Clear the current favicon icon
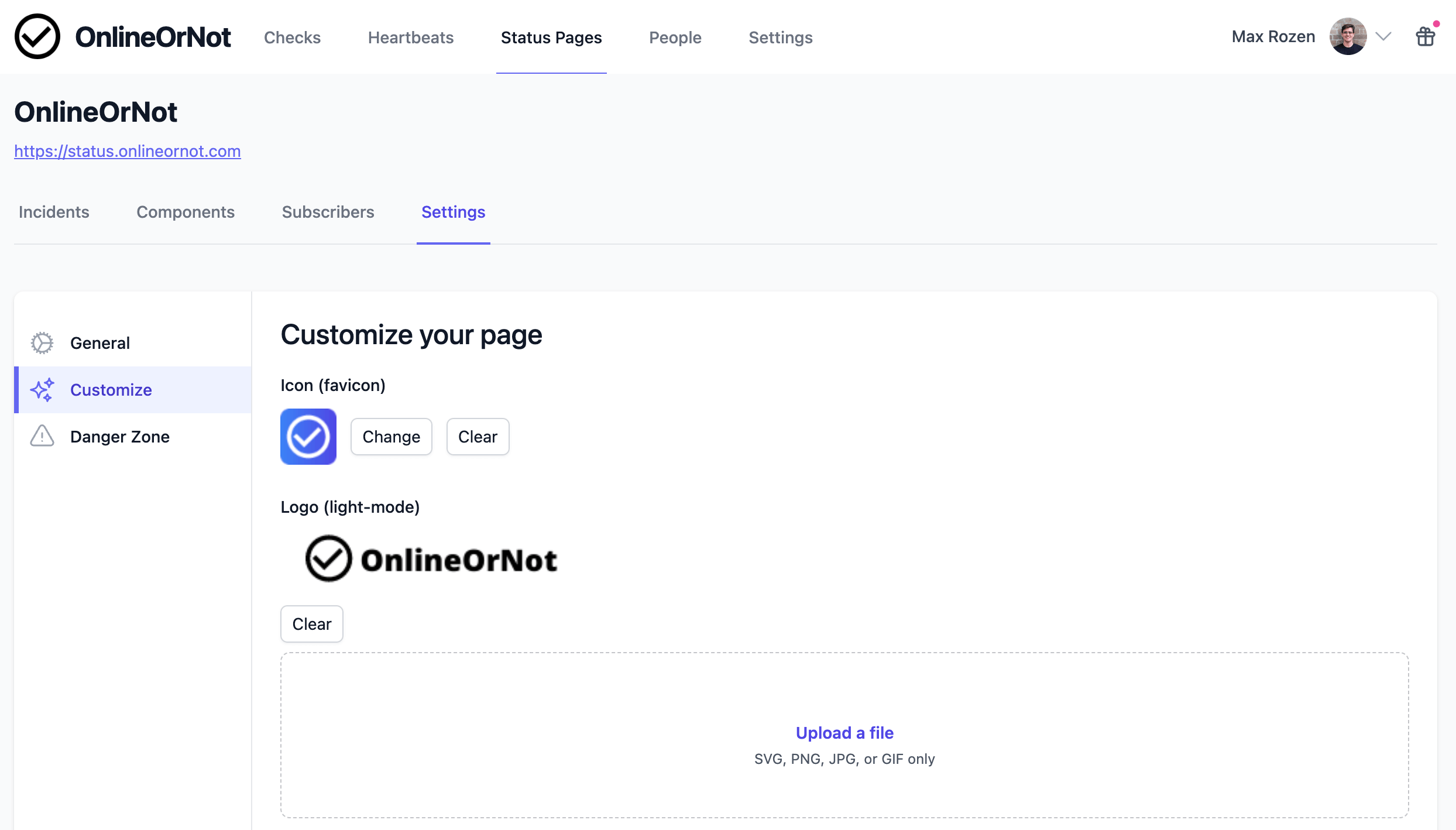 [478, 436]
